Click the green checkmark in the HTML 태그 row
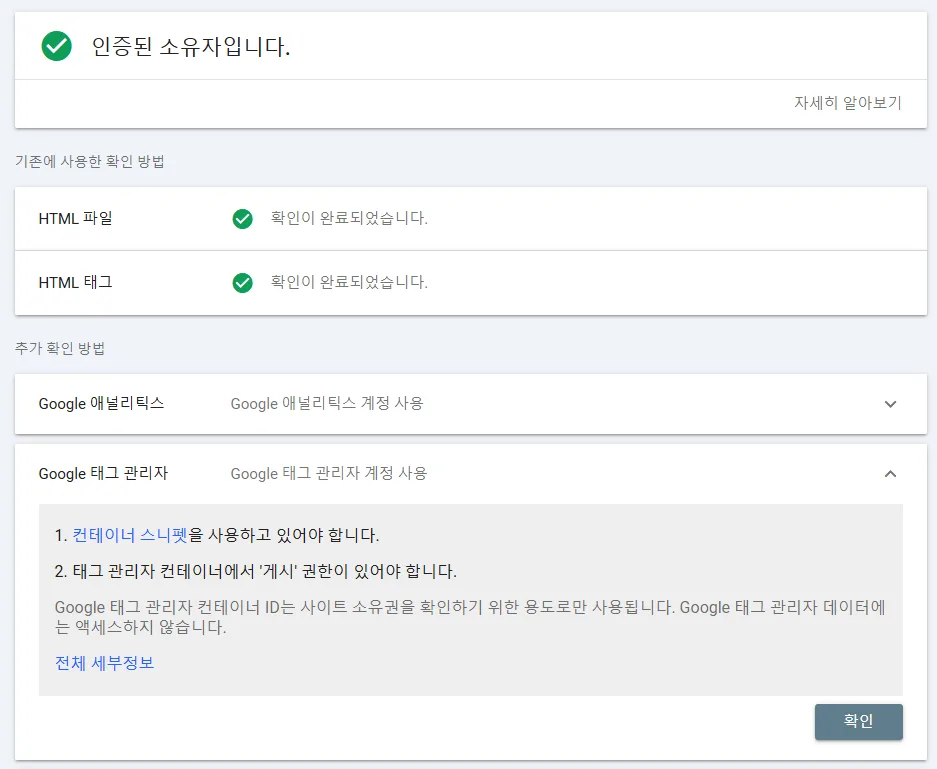Viewport: 937px width, 769px height. point(243,283)
